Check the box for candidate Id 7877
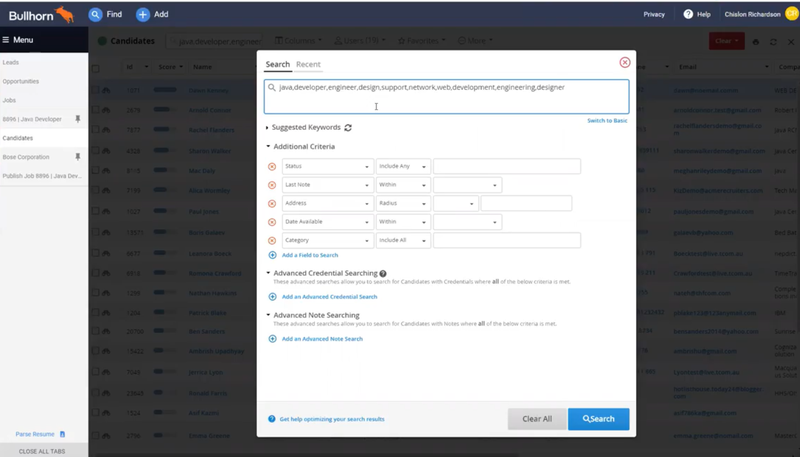Image resolution: width=800 pixels, height=457 pixels. (x=95, y=130)
